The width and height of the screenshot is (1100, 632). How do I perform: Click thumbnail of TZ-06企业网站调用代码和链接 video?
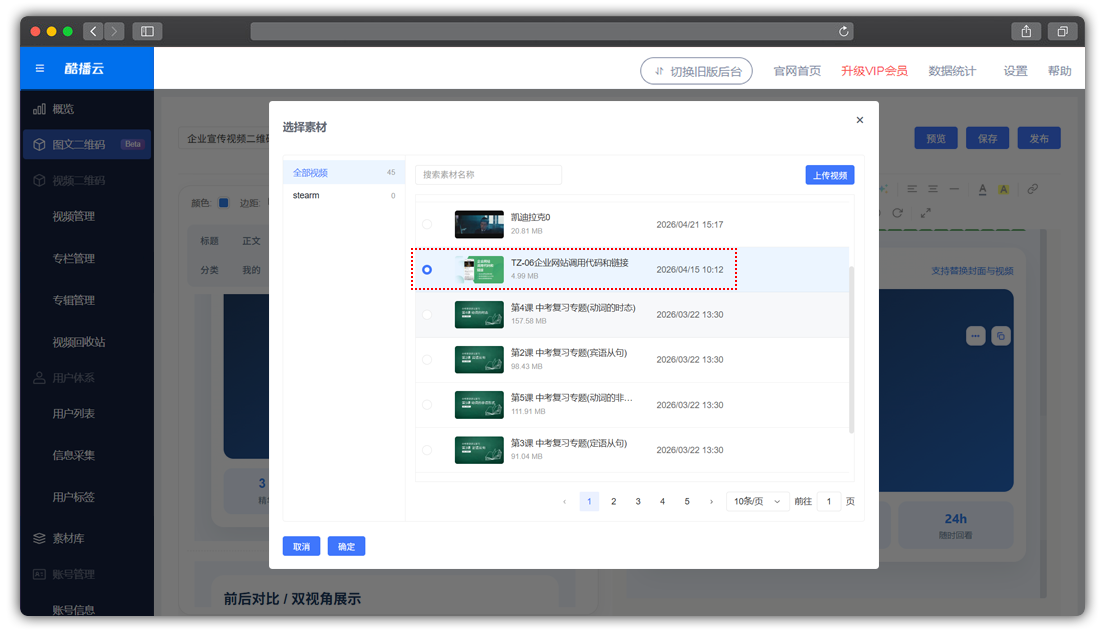[479, 270]
